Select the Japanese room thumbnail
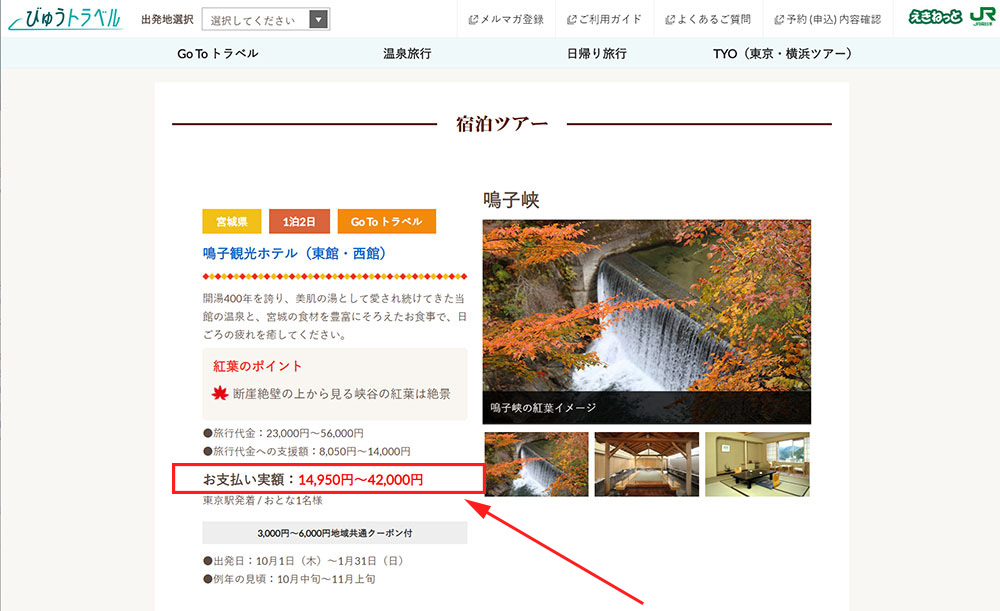Image resolution: width=1000 pixels, height=611 pixels. tap(757, 464)
